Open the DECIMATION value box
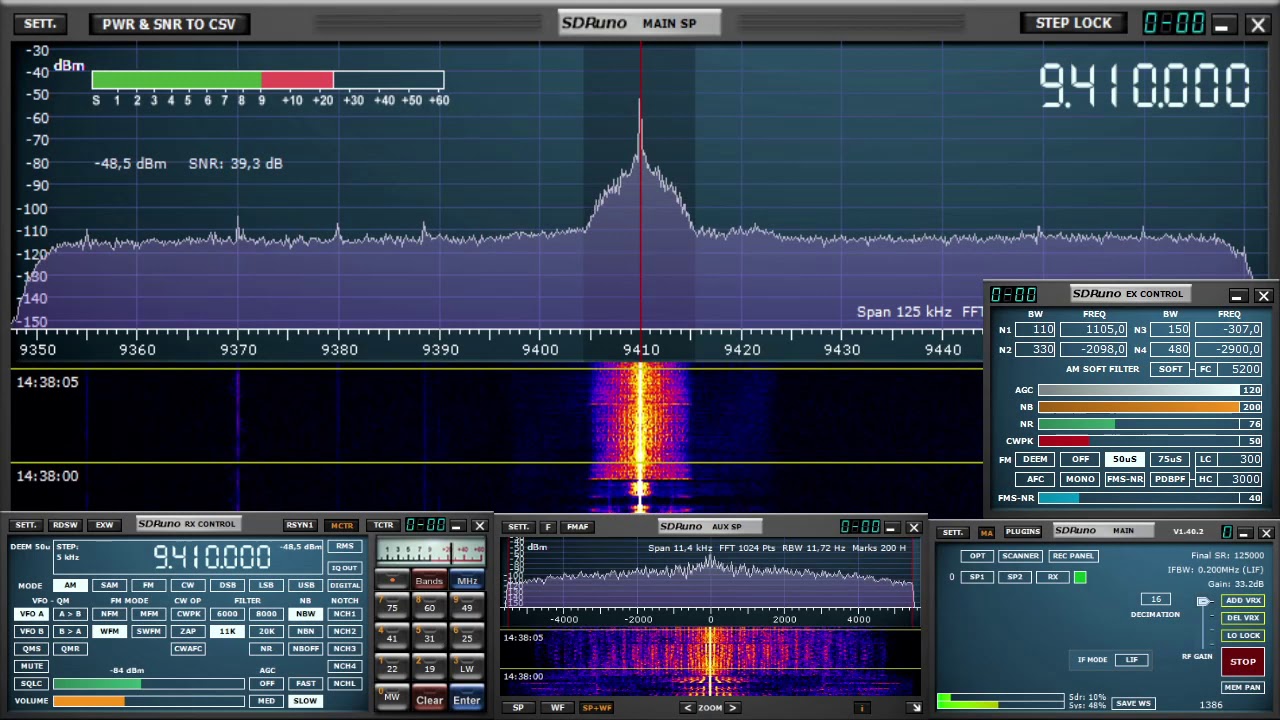The width and height of the screenshot is (1280, 720). point(1156,599)
